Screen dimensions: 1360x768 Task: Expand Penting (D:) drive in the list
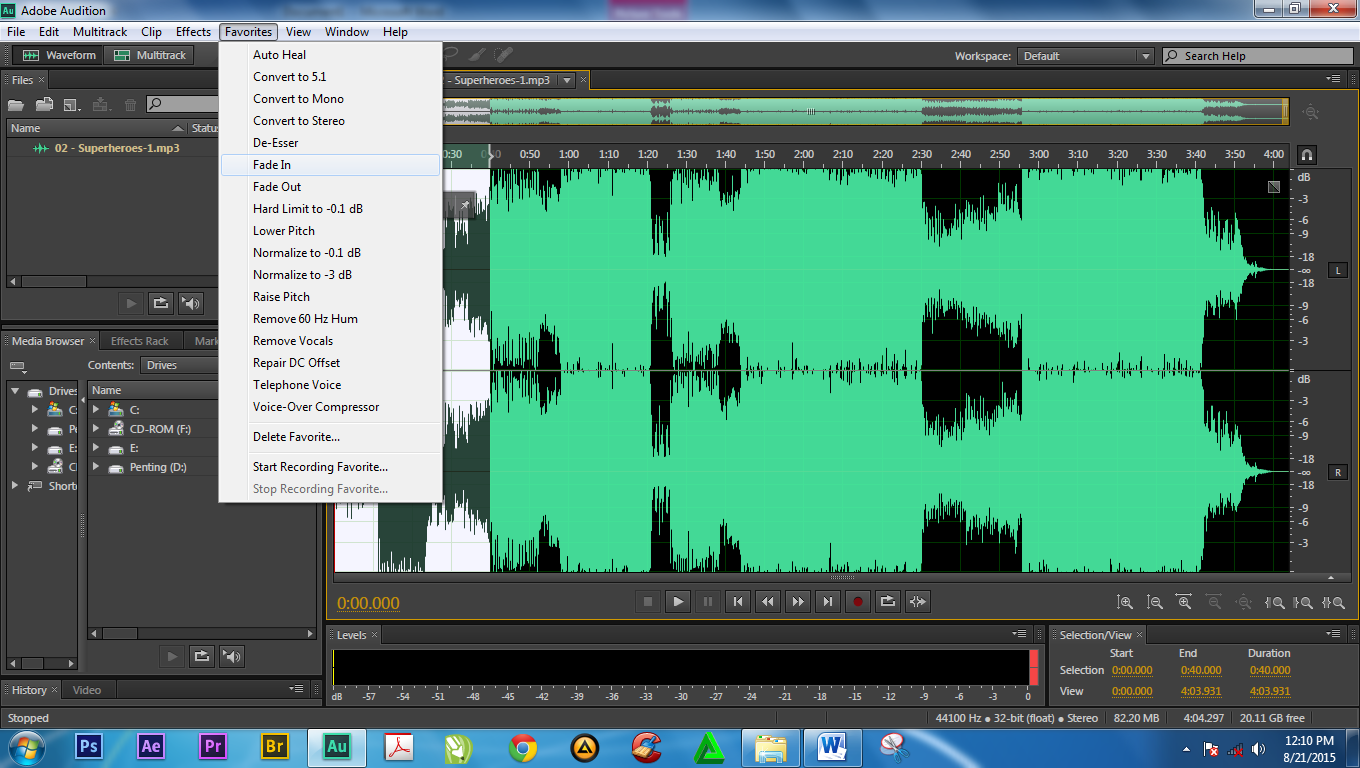pyautogui.click(x=96, y=467)
